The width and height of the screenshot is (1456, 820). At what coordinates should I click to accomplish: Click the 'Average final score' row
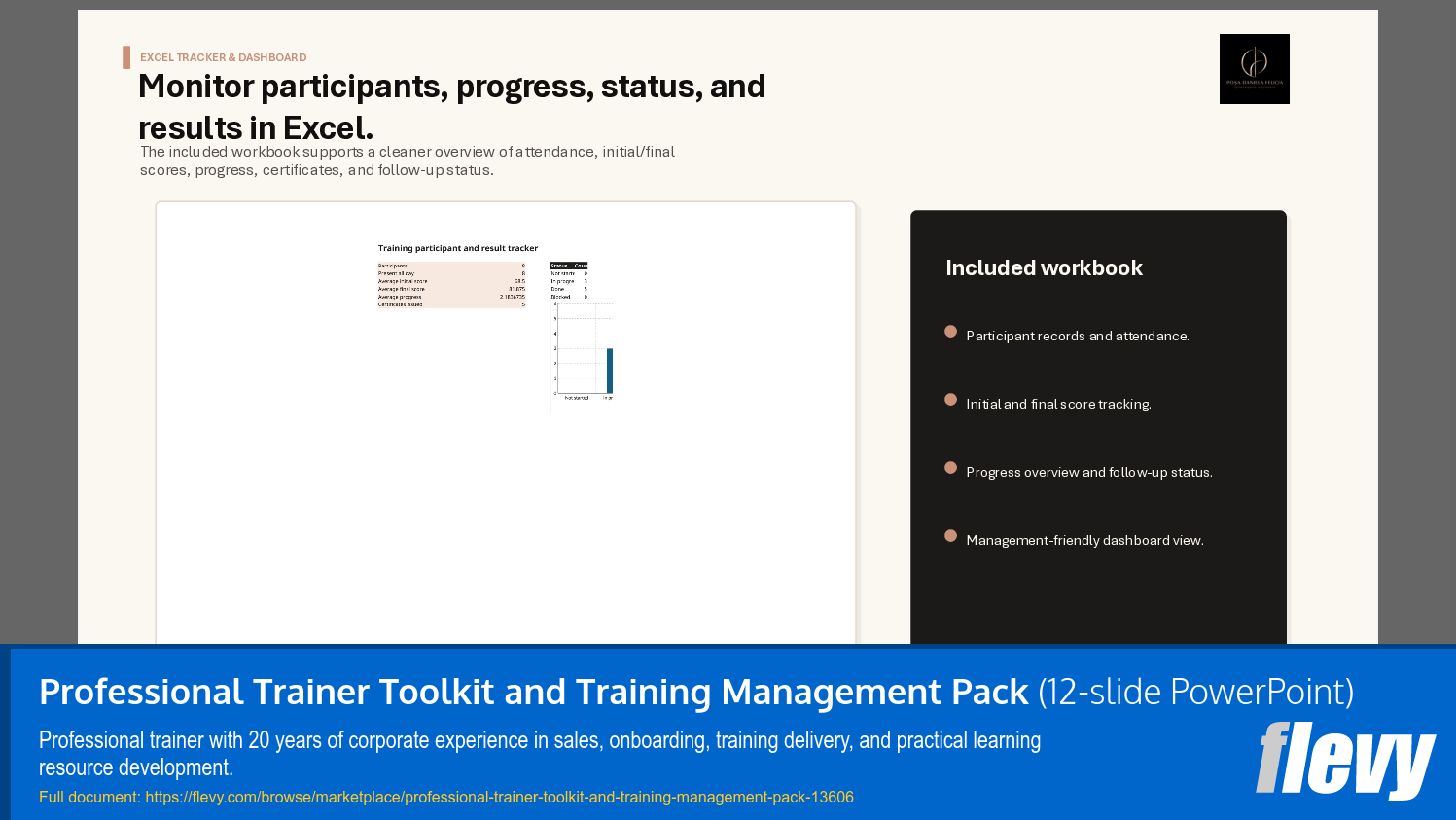coord(451,289)
